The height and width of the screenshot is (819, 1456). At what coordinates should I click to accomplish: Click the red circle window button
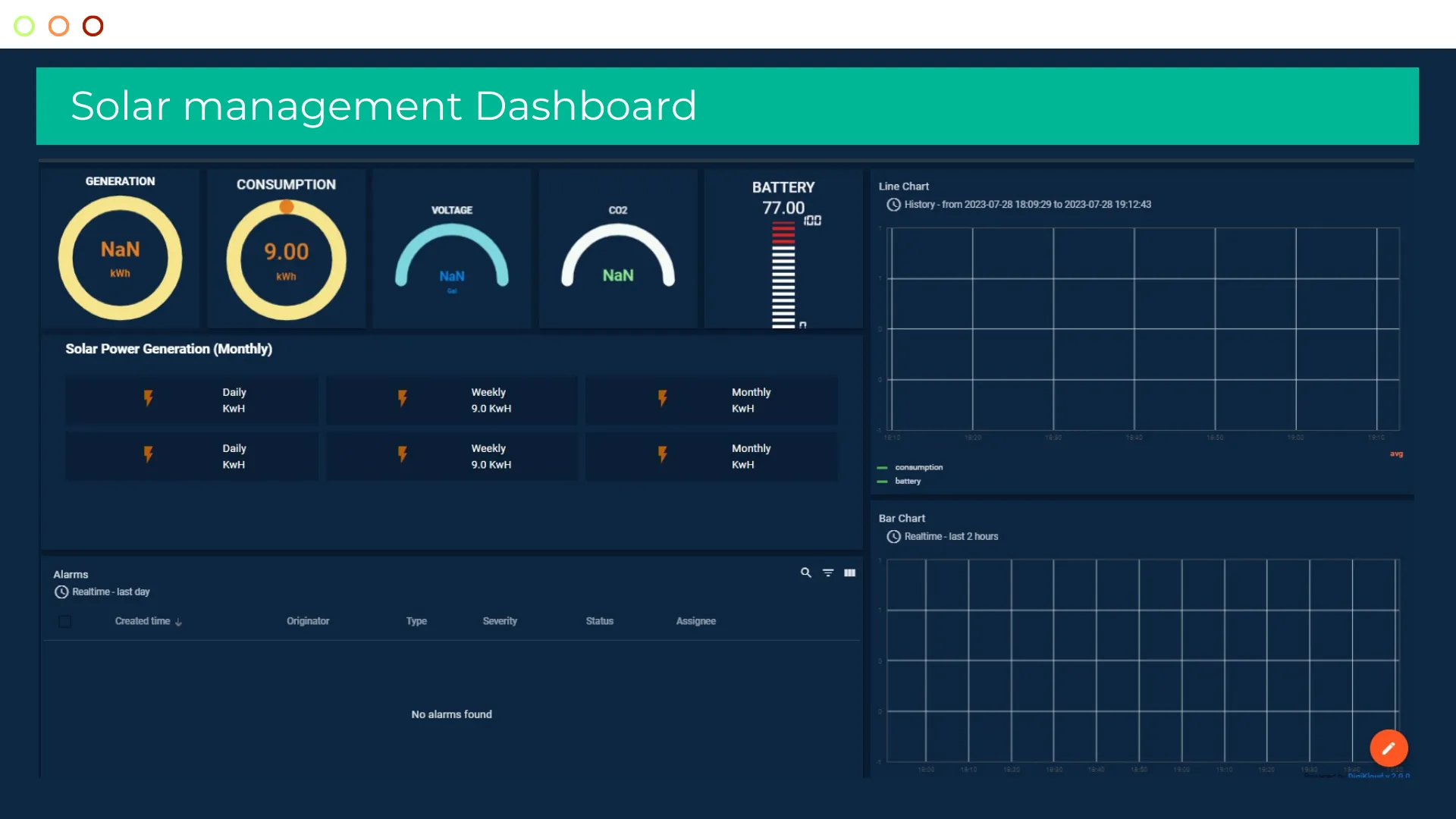[x=93, y=26]
